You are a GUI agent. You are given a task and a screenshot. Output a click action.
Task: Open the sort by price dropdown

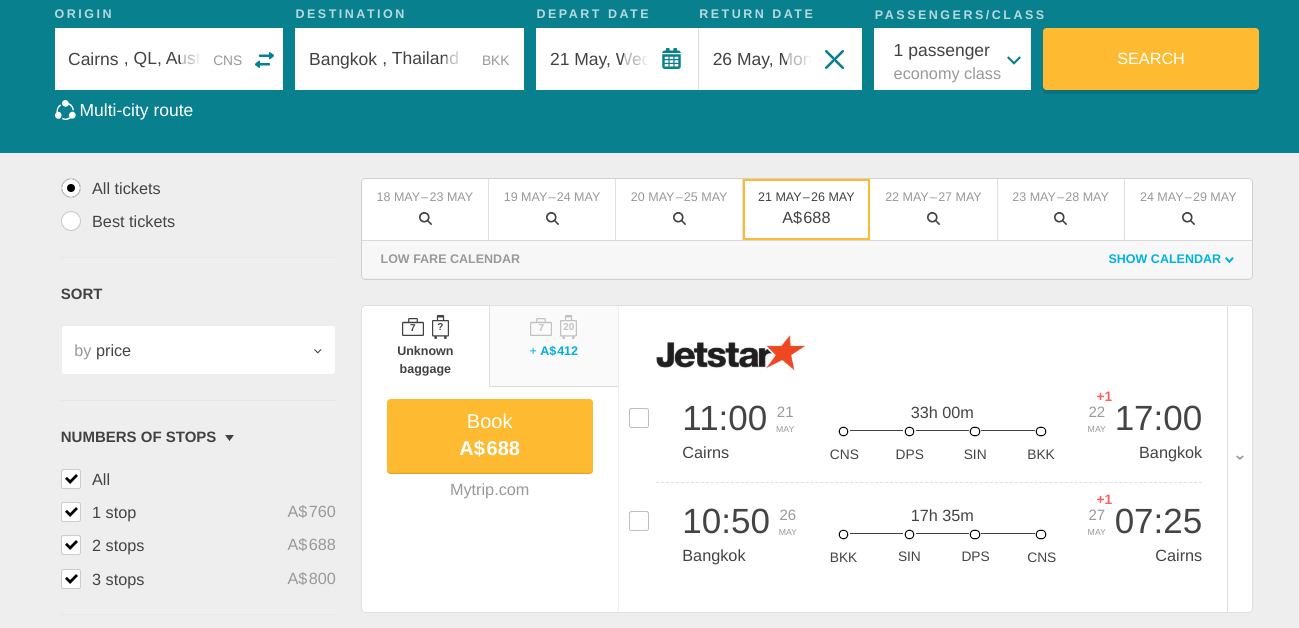pyautogui.click(x=198, y=350)
